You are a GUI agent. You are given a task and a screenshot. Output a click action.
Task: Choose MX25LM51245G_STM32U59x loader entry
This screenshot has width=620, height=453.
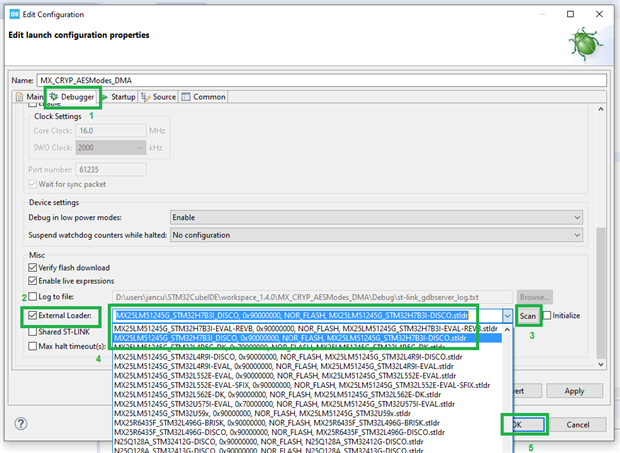click(307, 413)
